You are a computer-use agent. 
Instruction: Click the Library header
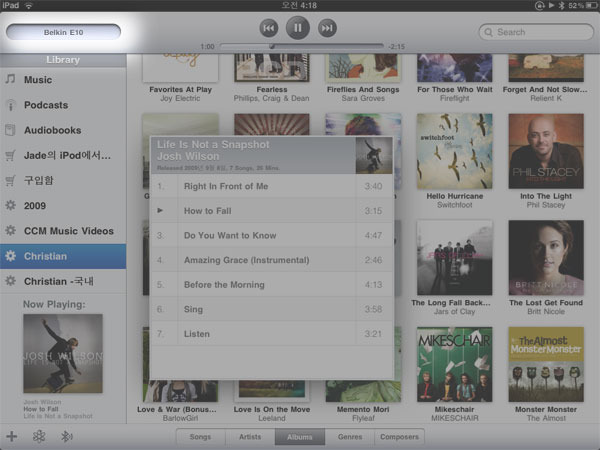click(x=63, y=60)
